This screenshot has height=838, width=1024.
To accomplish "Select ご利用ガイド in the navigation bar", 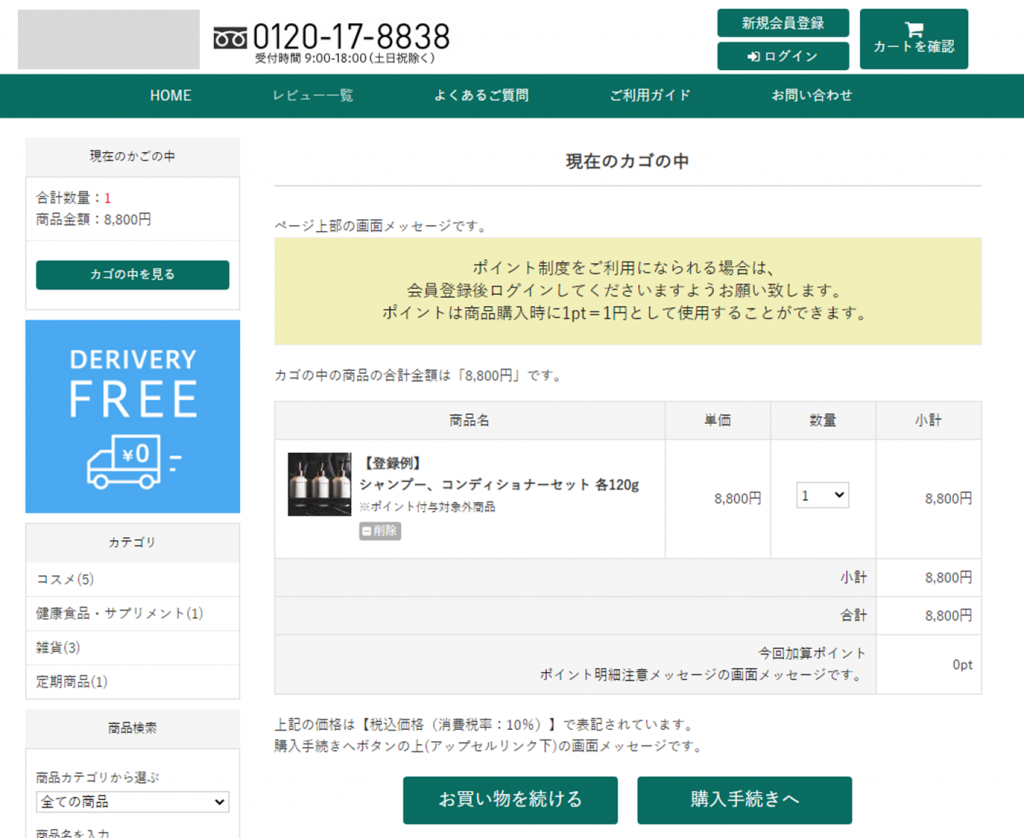I will (650, 96).
